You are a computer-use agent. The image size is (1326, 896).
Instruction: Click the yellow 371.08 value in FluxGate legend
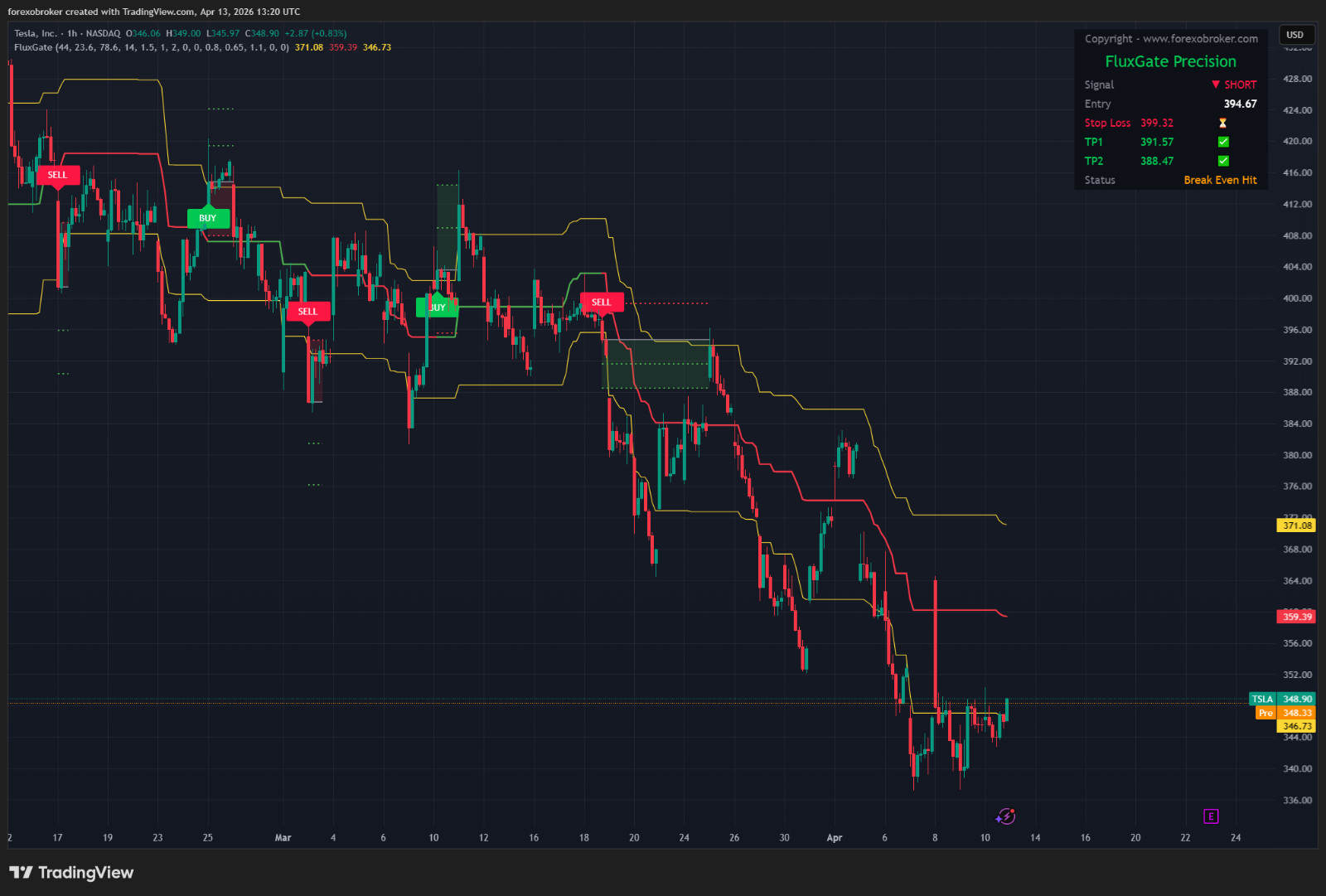point(309,47)
